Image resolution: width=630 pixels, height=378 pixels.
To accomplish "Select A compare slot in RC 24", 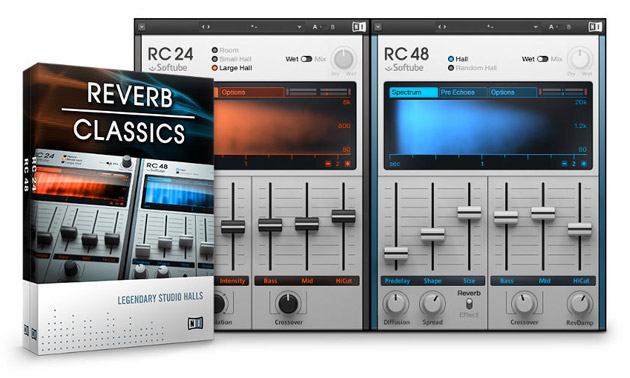I will [315, 27].
